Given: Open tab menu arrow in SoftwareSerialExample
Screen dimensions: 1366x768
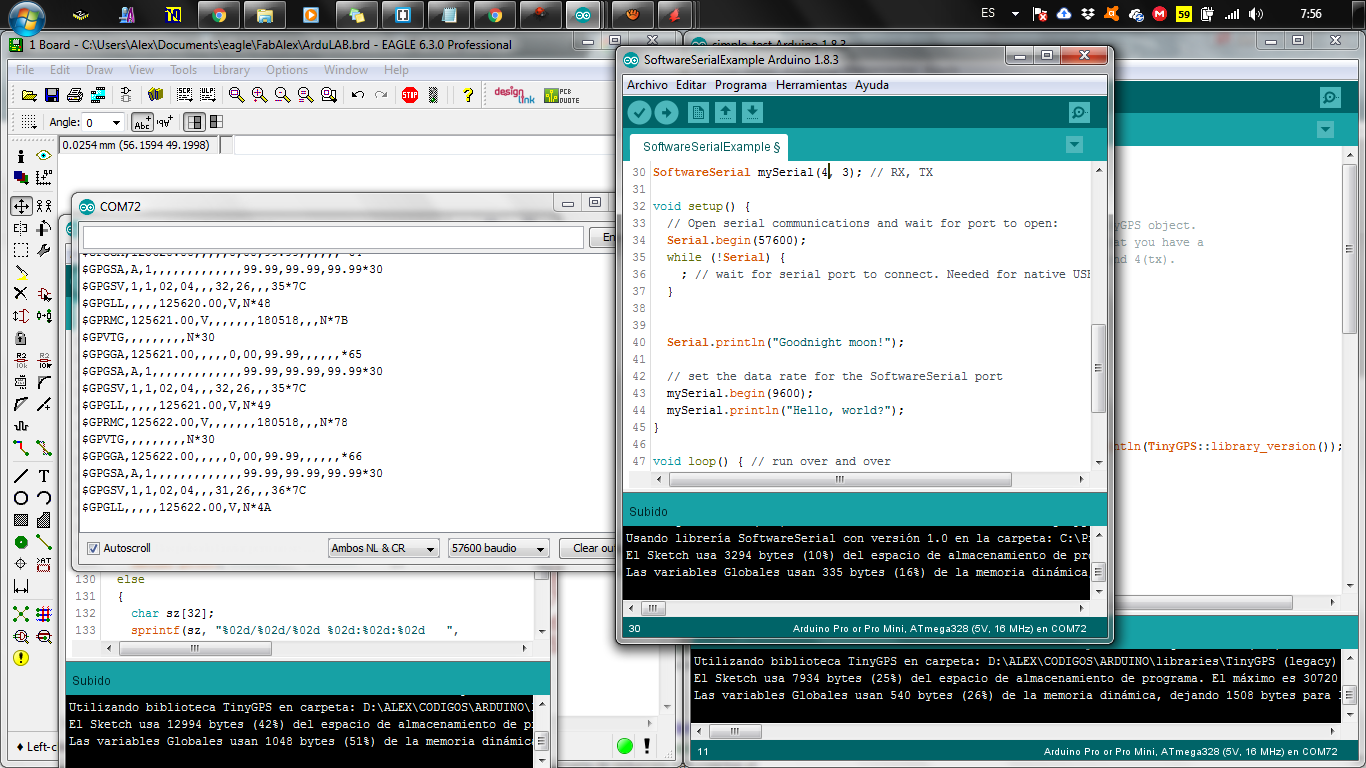Looking at the screenshot, I should click(x=1074, y=145).
